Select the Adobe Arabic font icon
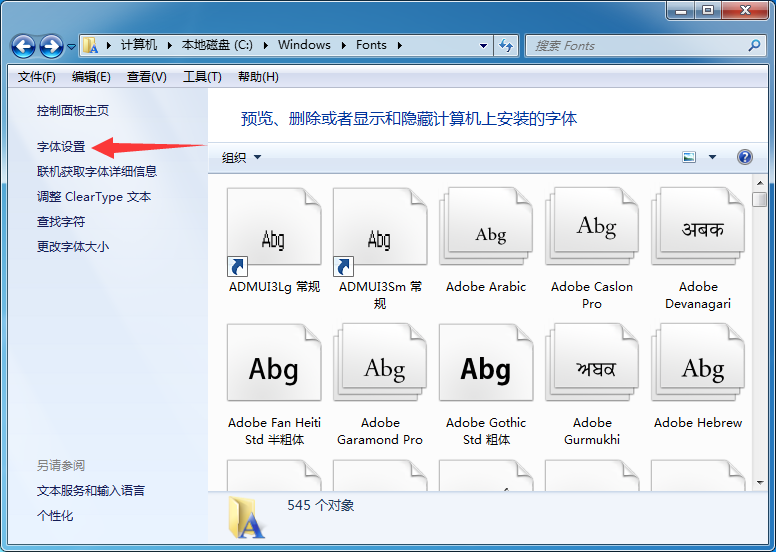The height and width of the screenshot is (552, 776). click(x=486, y=227)
